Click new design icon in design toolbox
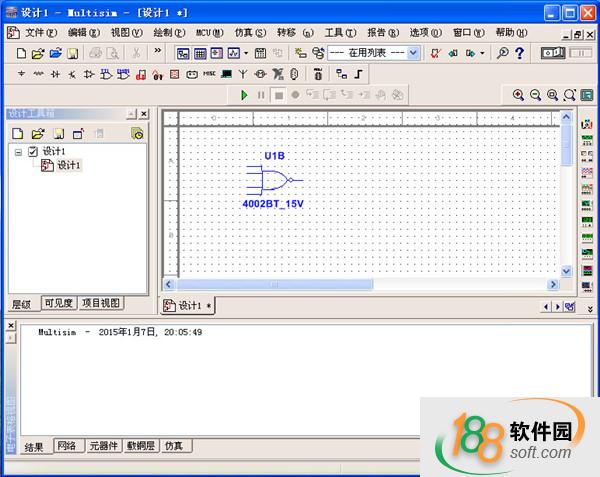Viewport: 600px width, 477px height. point(17,133)
